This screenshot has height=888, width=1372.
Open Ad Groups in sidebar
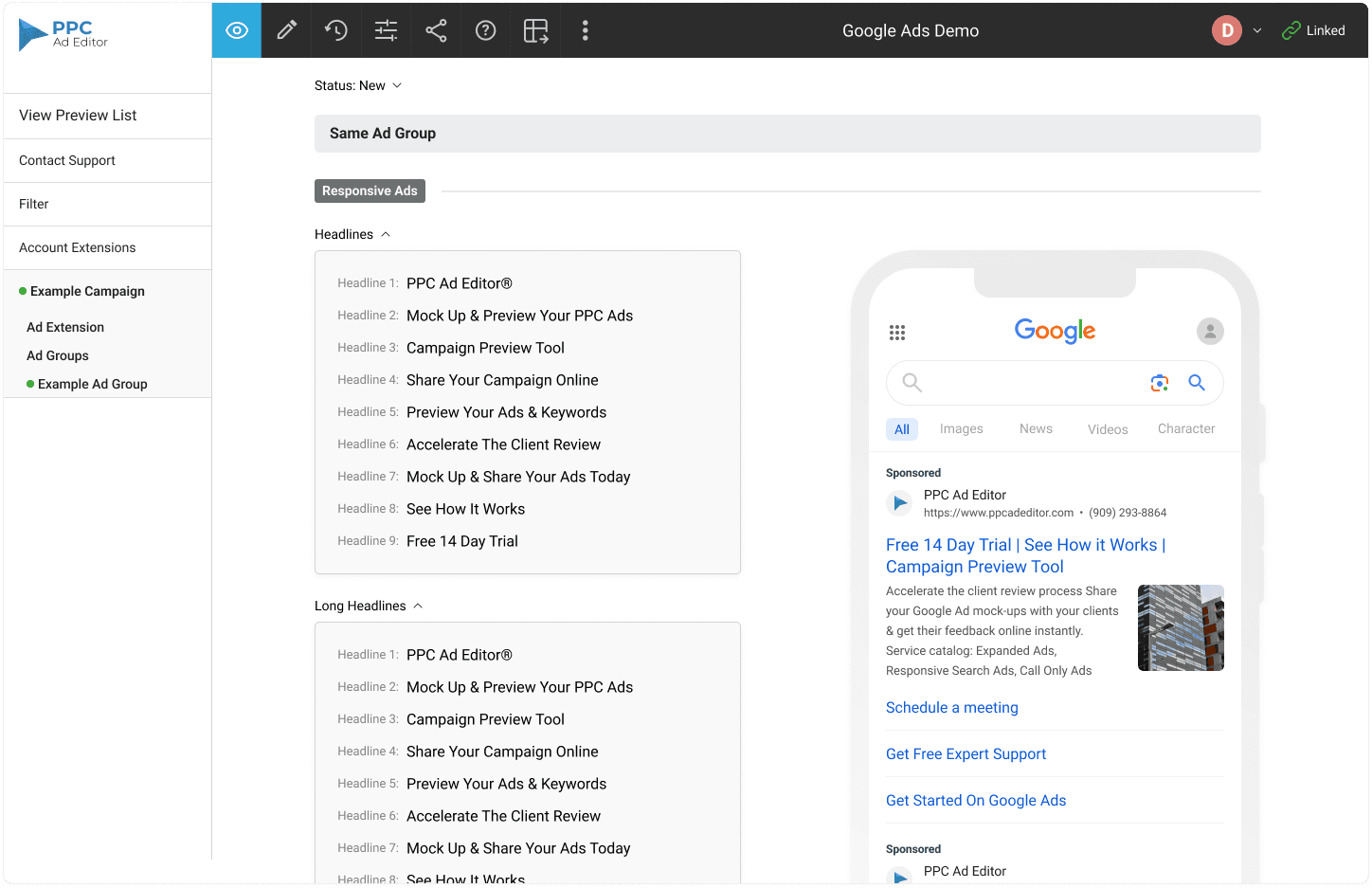58,355
